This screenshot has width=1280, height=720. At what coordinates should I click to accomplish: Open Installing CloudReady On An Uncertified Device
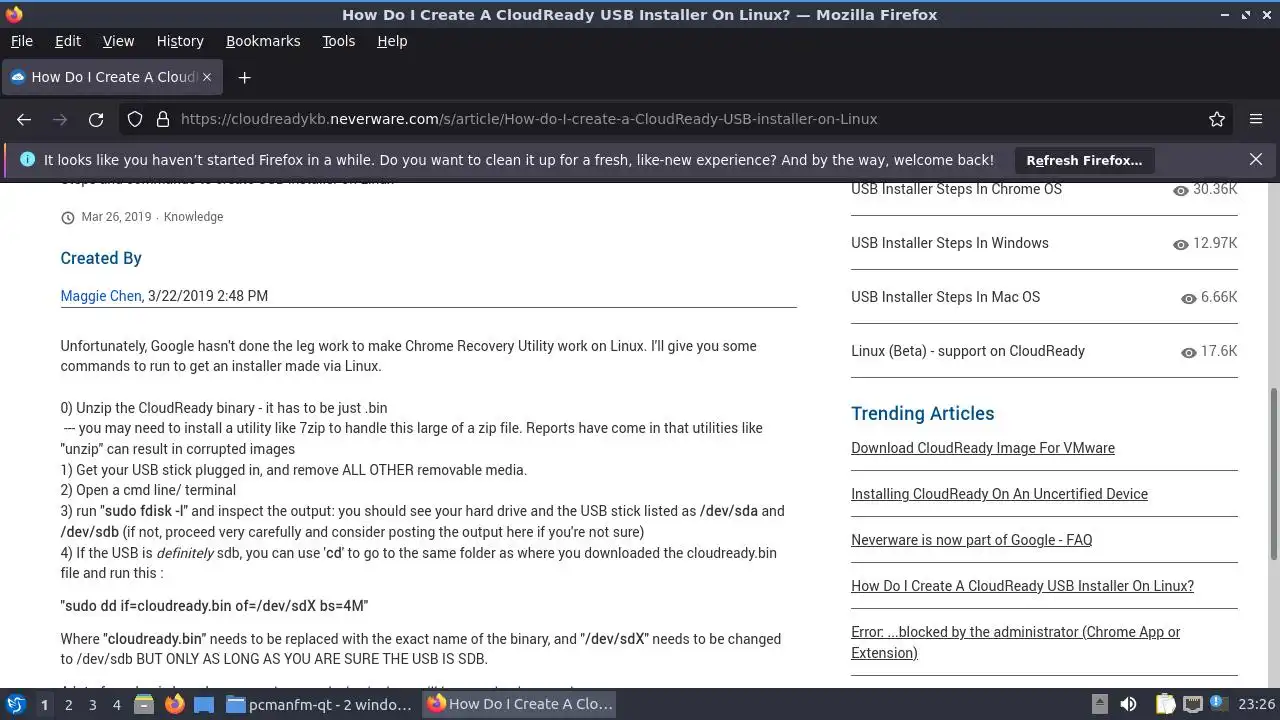coord(999,494)
